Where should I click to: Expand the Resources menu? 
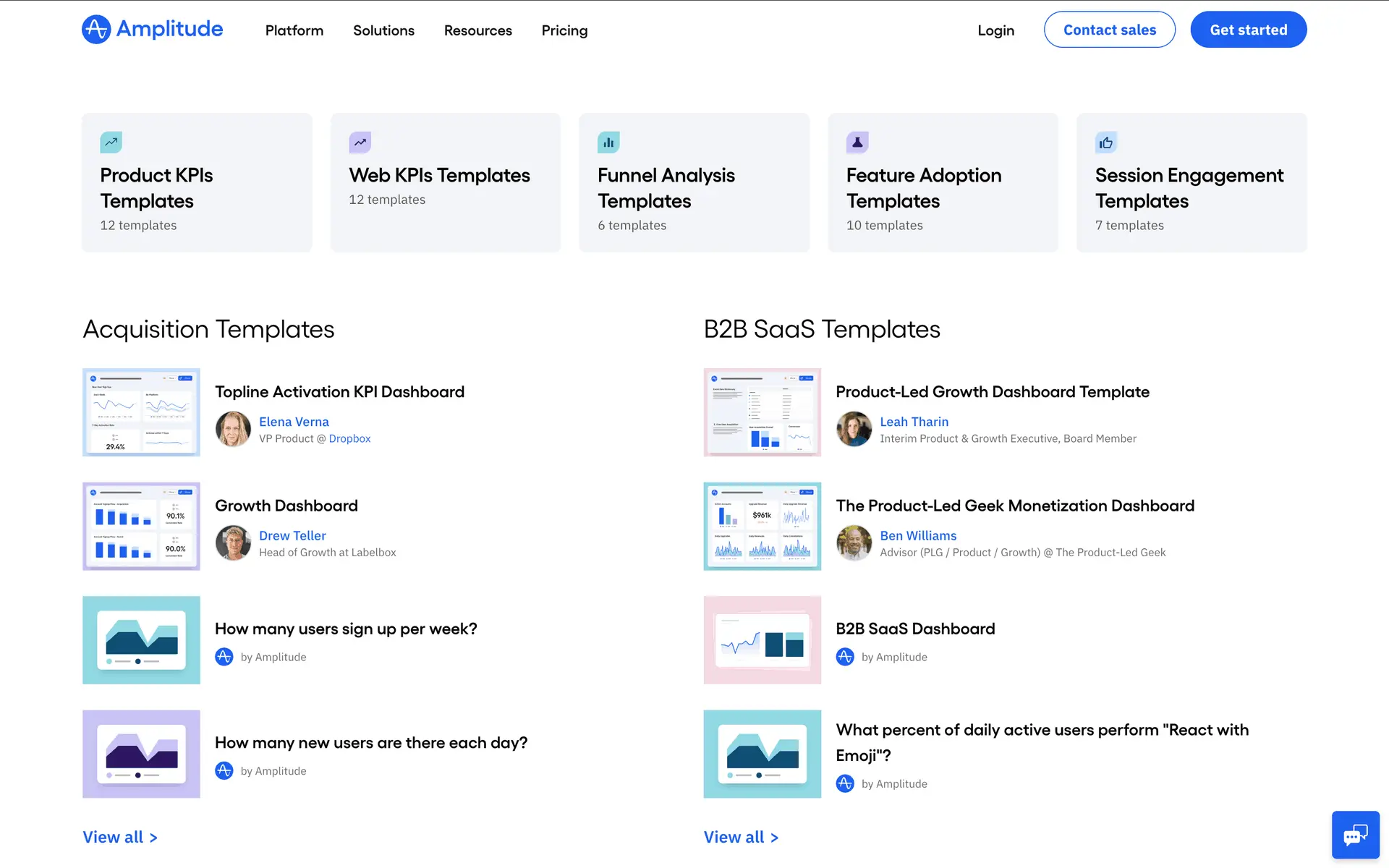pos(477,30)
